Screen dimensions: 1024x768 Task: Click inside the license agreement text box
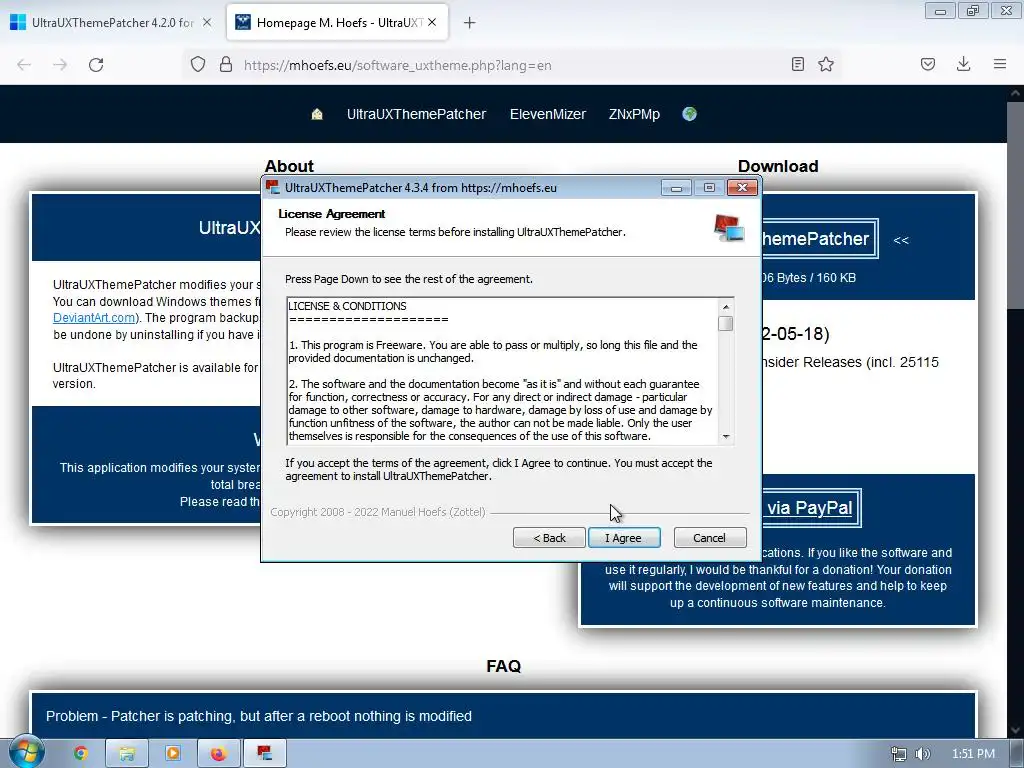502,371
